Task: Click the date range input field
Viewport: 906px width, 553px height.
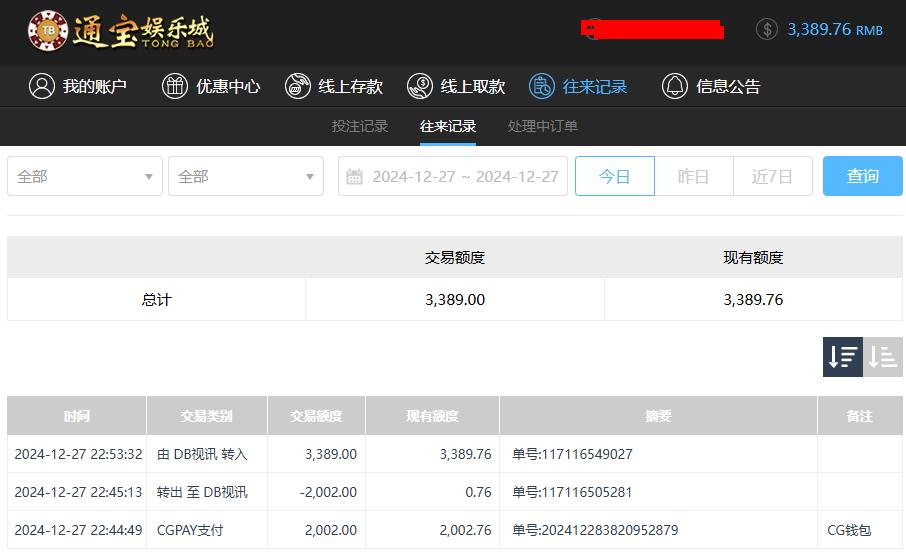Action: click(x=452, y=176)
